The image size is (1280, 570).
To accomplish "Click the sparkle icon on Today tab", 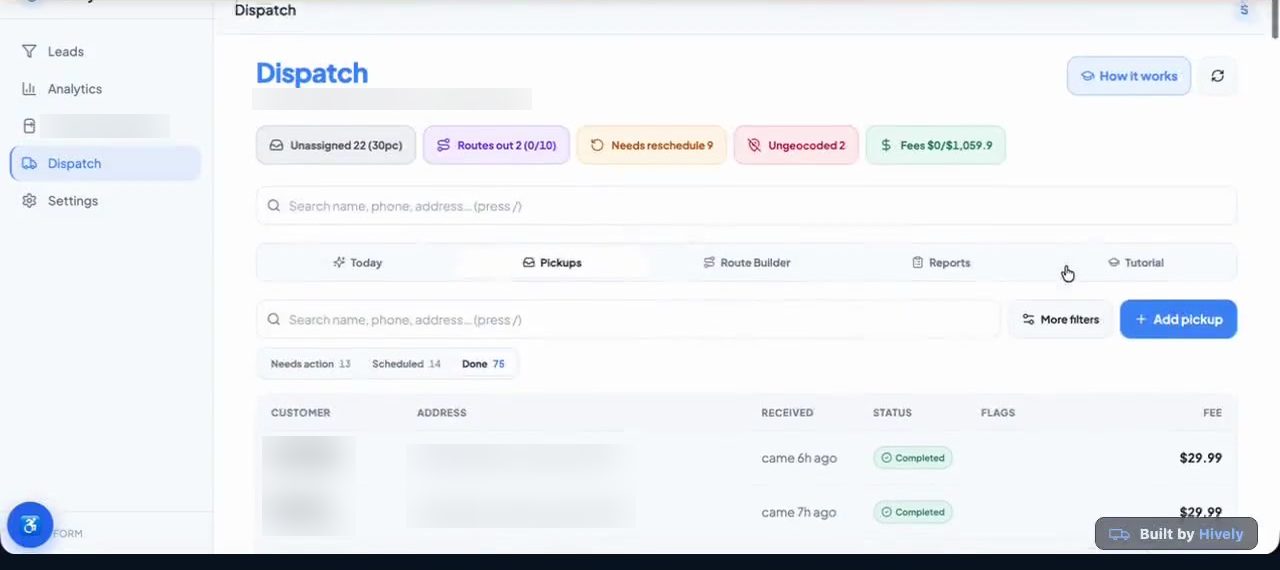I will (339, 263).
